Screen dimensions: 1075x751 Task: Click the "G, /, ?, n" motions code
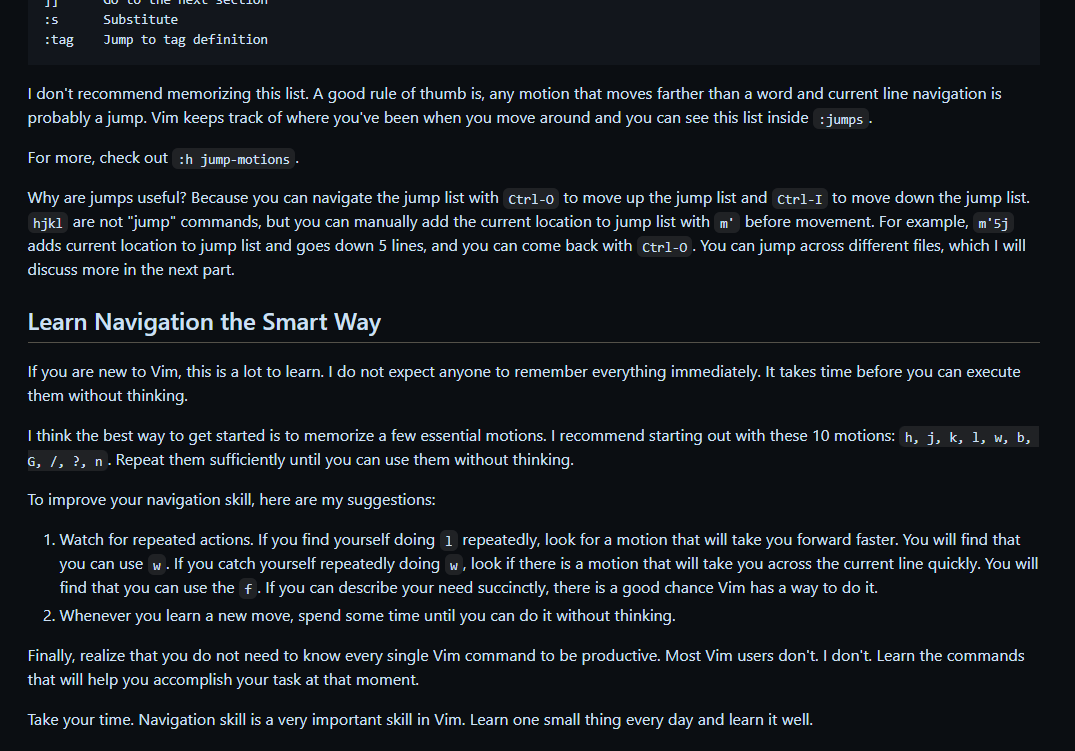[66, 461]
